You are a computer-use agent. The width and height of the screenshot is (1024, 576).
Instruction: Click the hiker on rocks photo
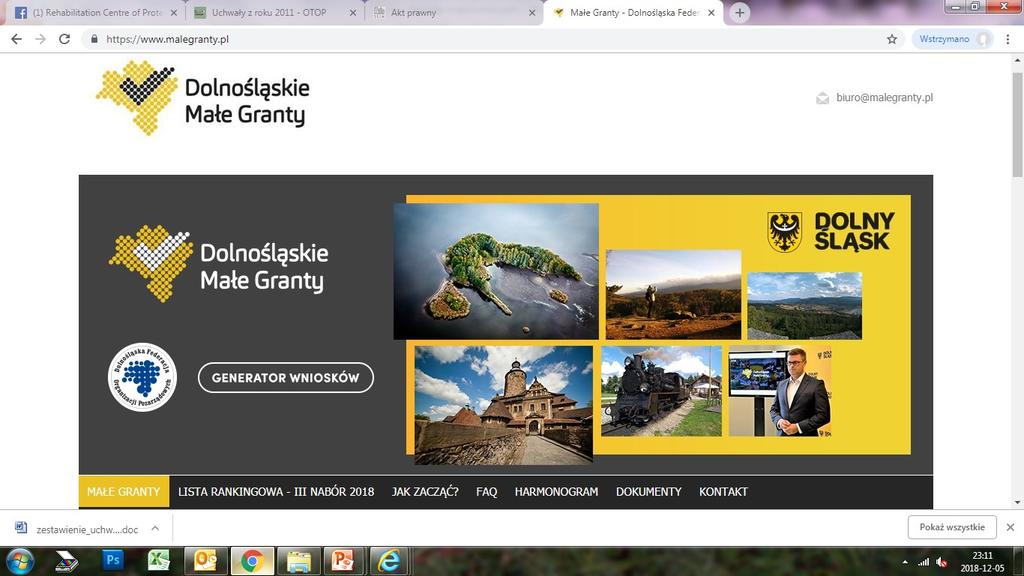pos(673,294)
